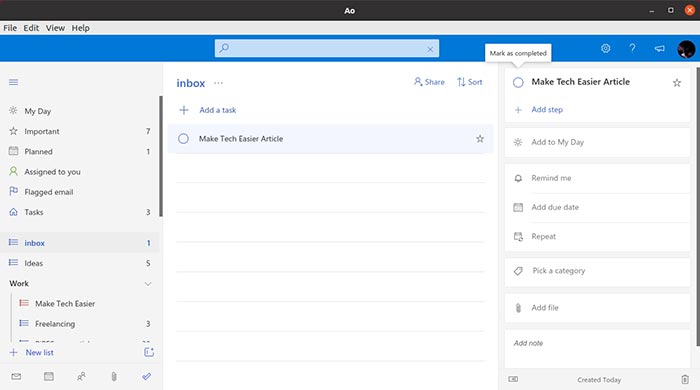Open People app icon at bottom
This screenshot has width=700, height=390.
pos(81,377)
